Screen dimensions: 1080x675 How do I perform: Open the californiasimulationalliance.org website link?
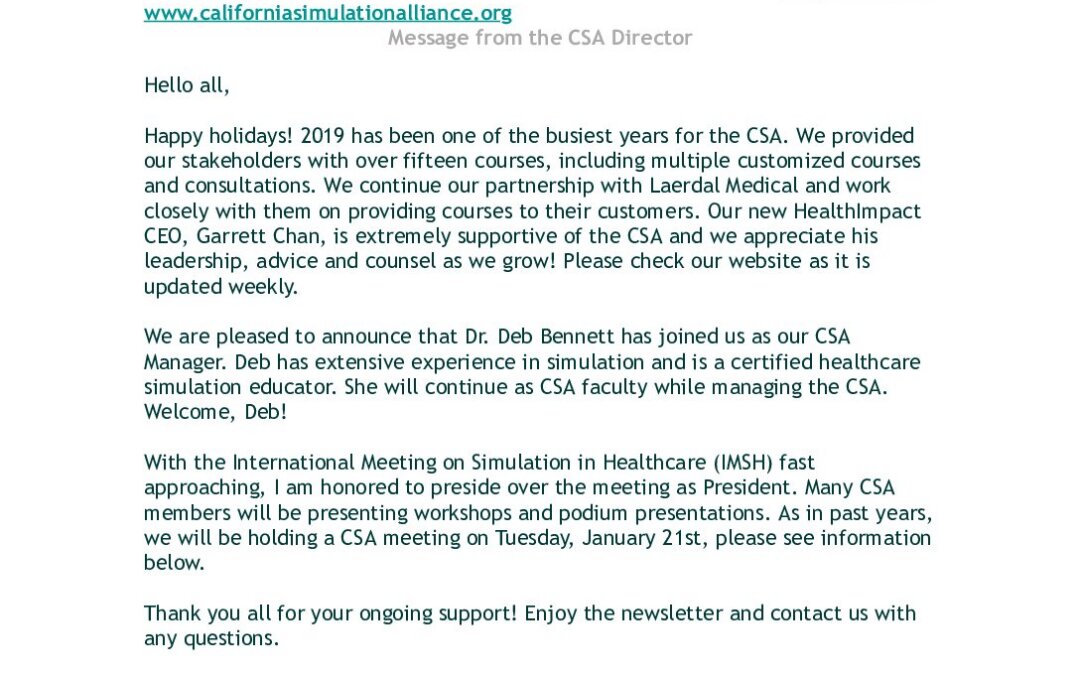pyautogui.click(x=327, y=13)
